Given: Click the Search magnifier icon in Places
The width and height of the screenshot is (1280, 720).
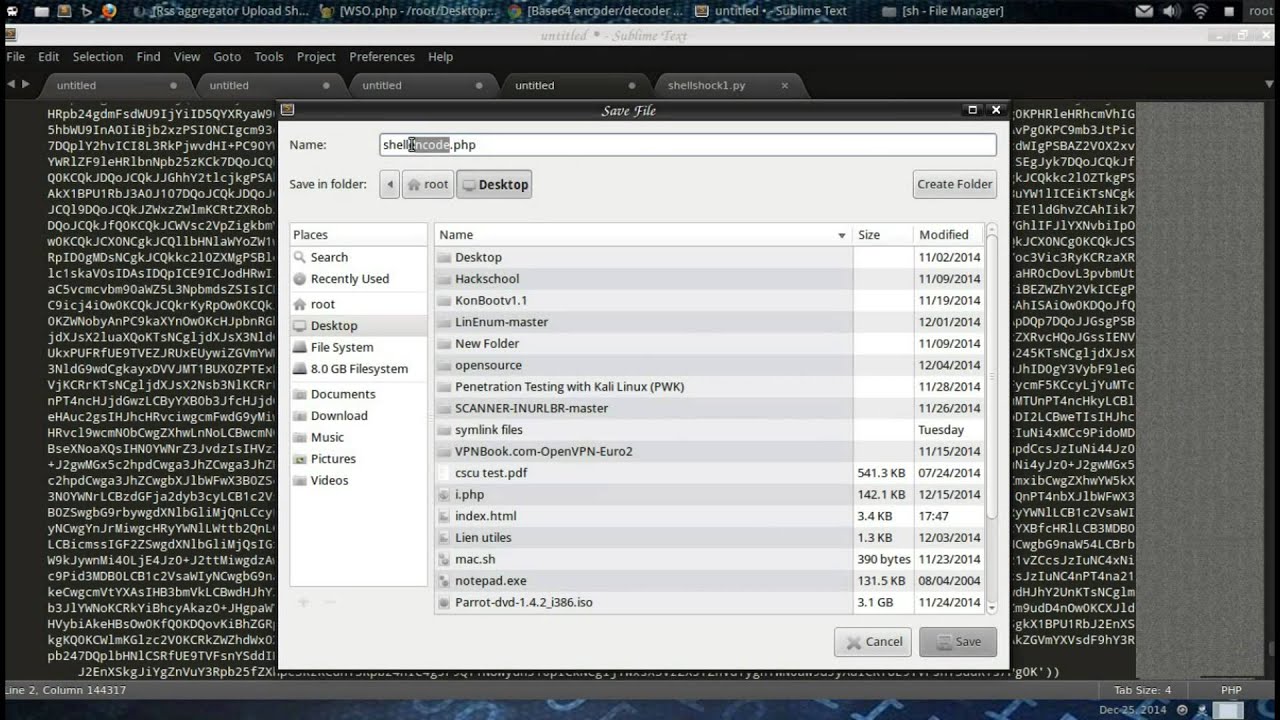Looking at the screenshot, I should [299, 257].
